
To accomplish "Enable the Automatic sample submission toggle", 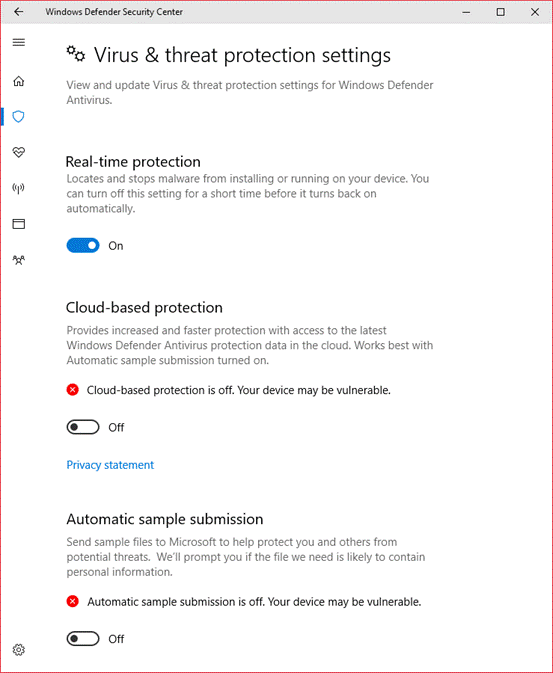I will 83,639.
